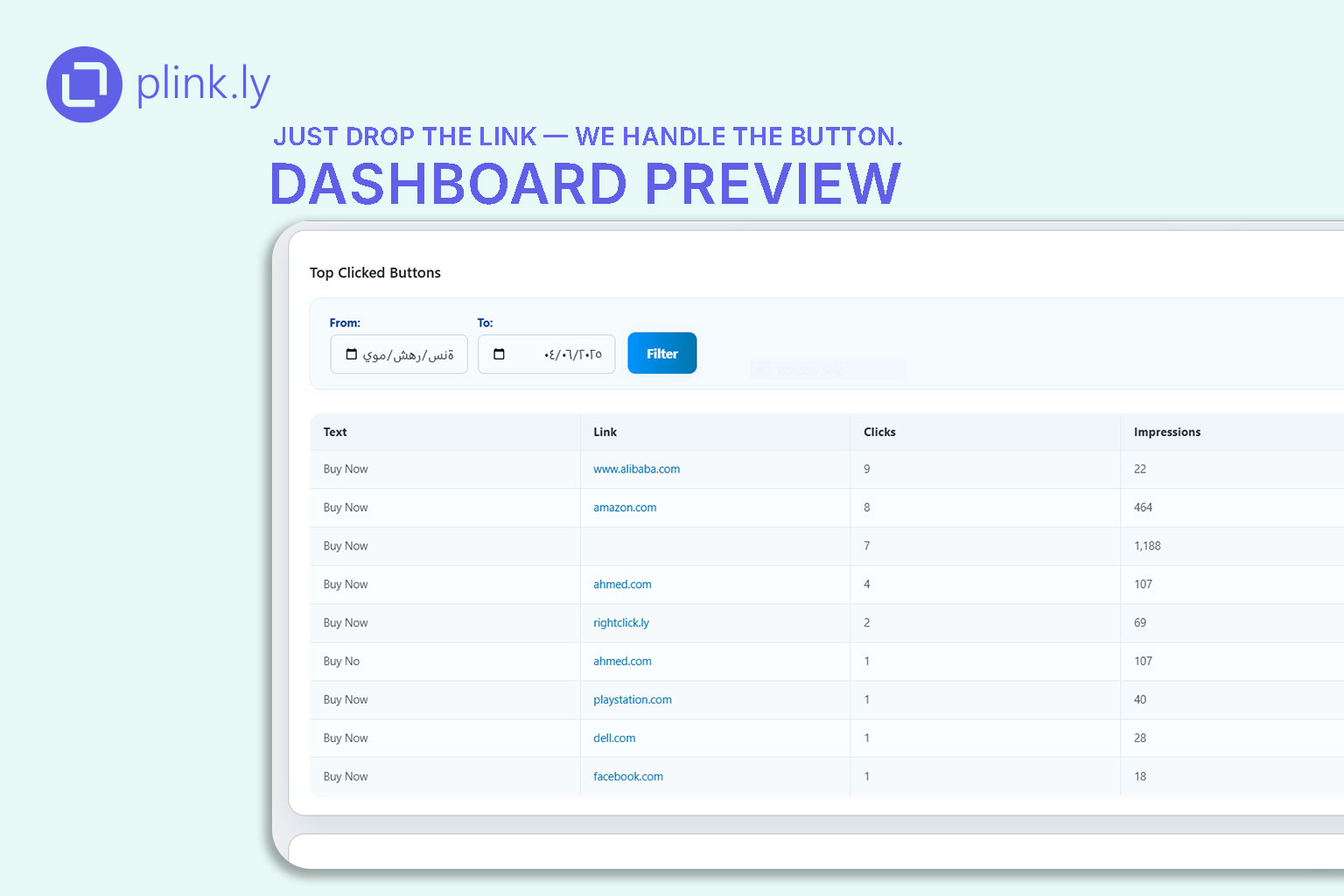1344x896 pixels.
Task: Open the To date calendar icon
Action: [x=500, y=354]
